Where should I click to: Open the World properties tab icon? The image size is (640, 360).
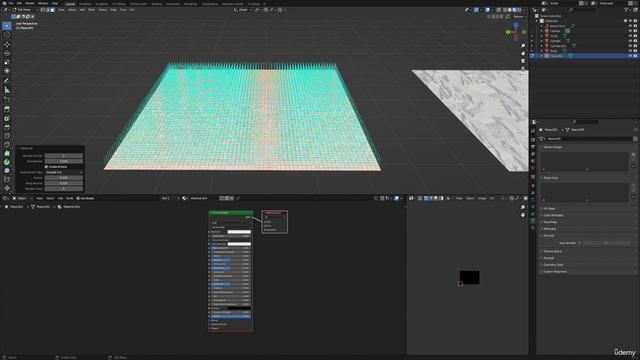coord(533,169)
